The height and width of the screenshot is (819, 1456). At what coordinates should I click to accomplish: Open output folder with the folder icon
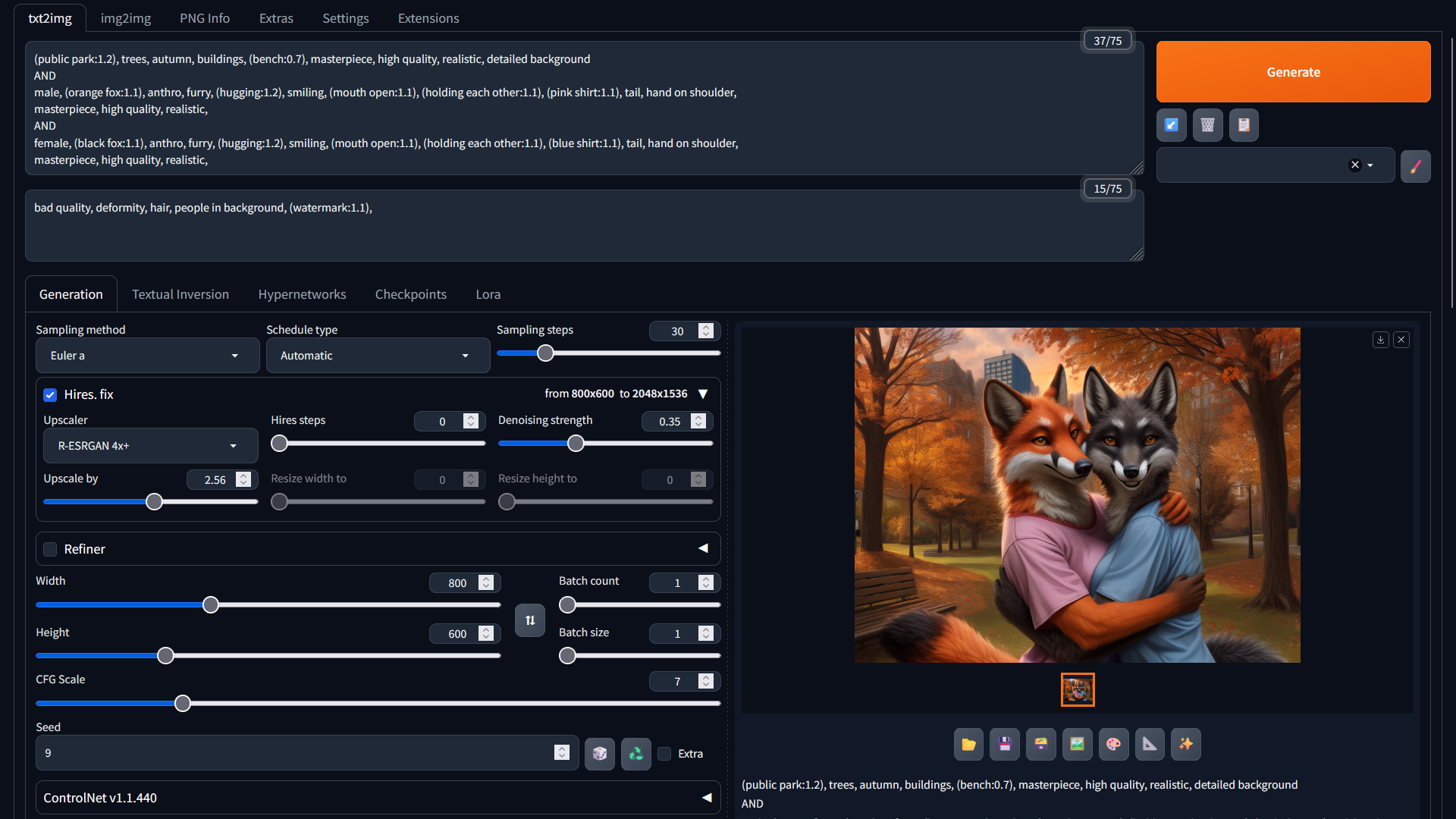click(x=968, y=745)
